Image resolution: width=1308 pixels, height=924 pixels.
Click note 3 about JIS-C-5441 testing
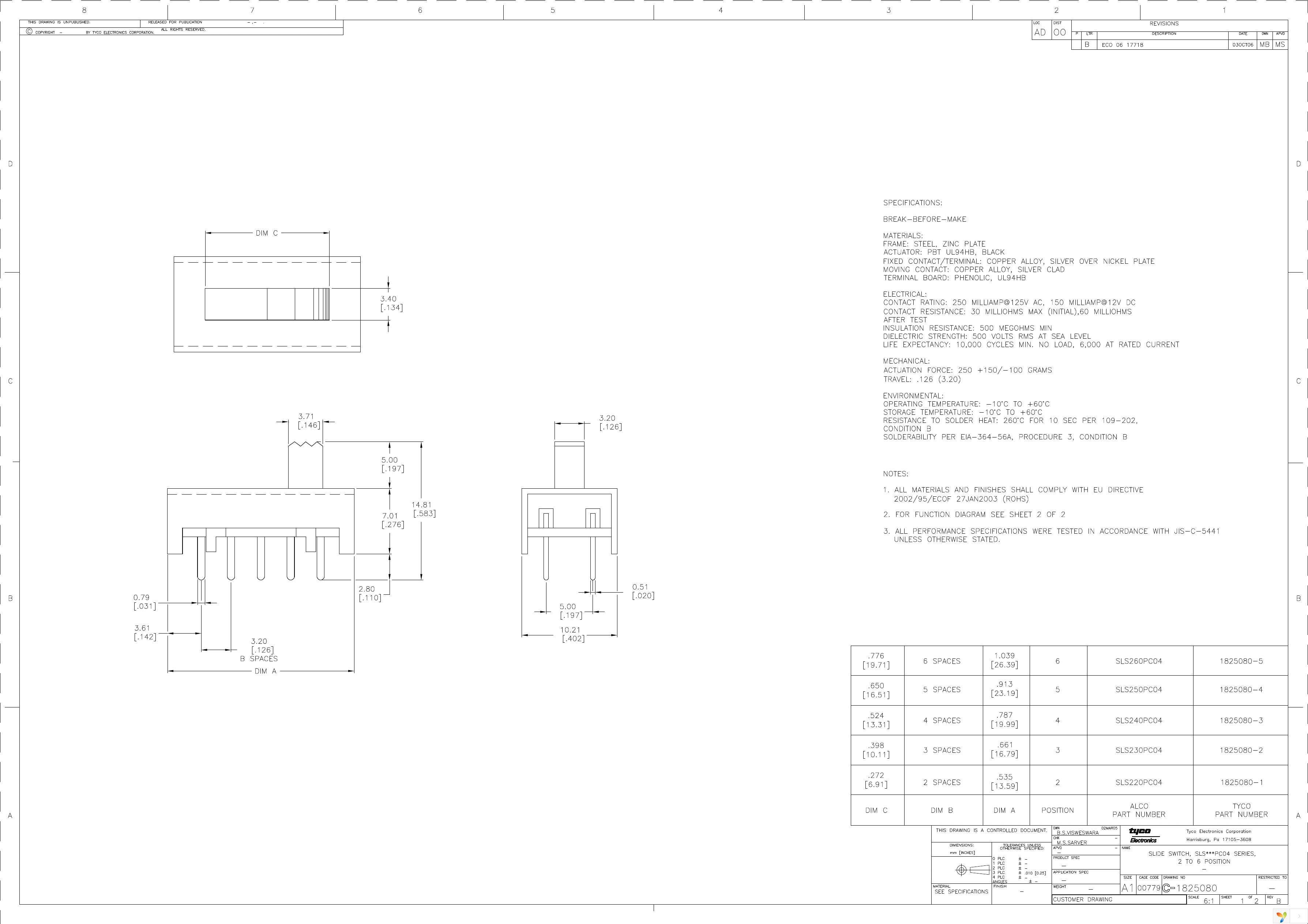point(1052,535)
